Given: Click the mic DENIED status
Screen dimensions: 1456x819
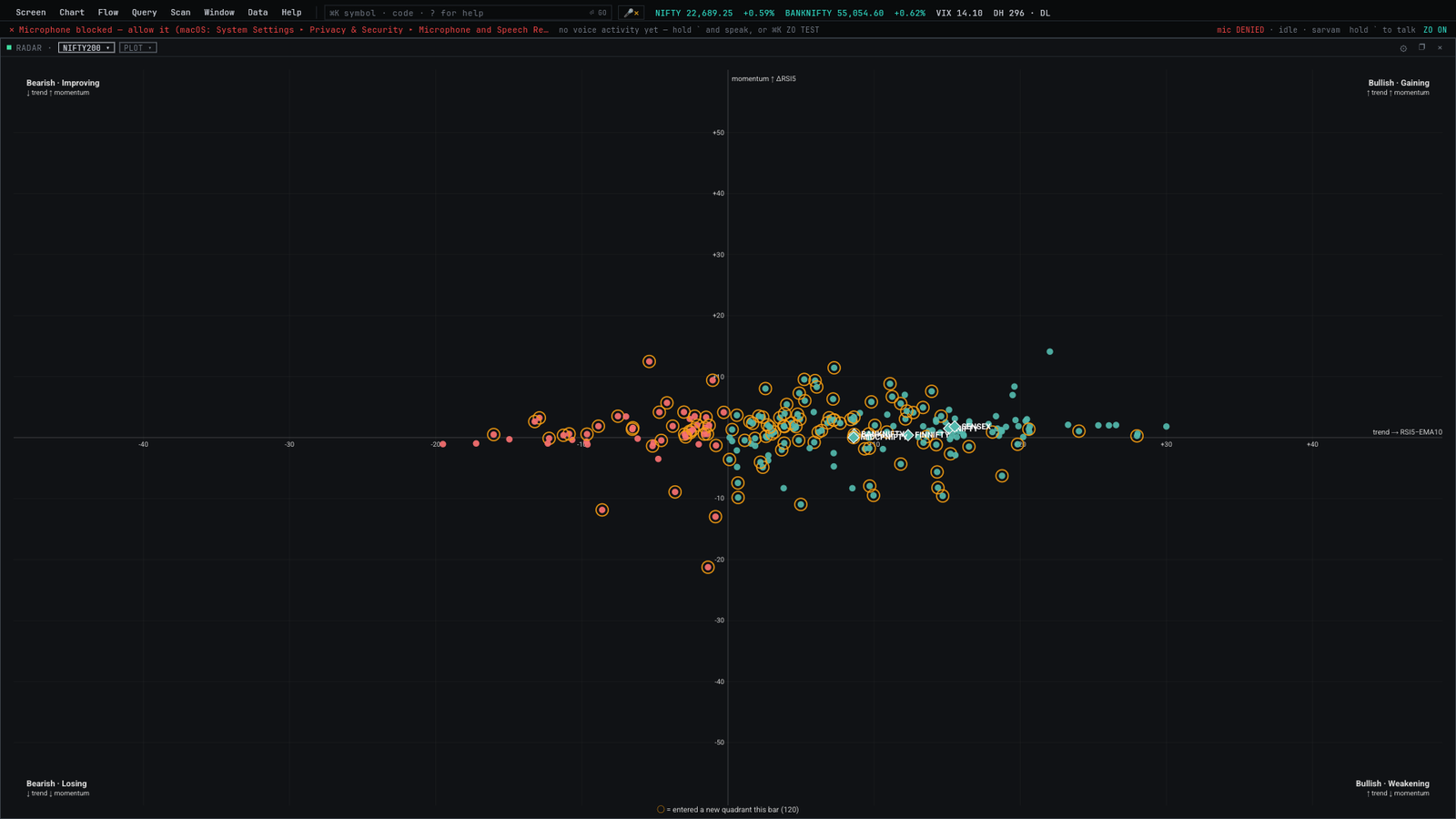Looking at the screenshot, I should point(1240,30).
